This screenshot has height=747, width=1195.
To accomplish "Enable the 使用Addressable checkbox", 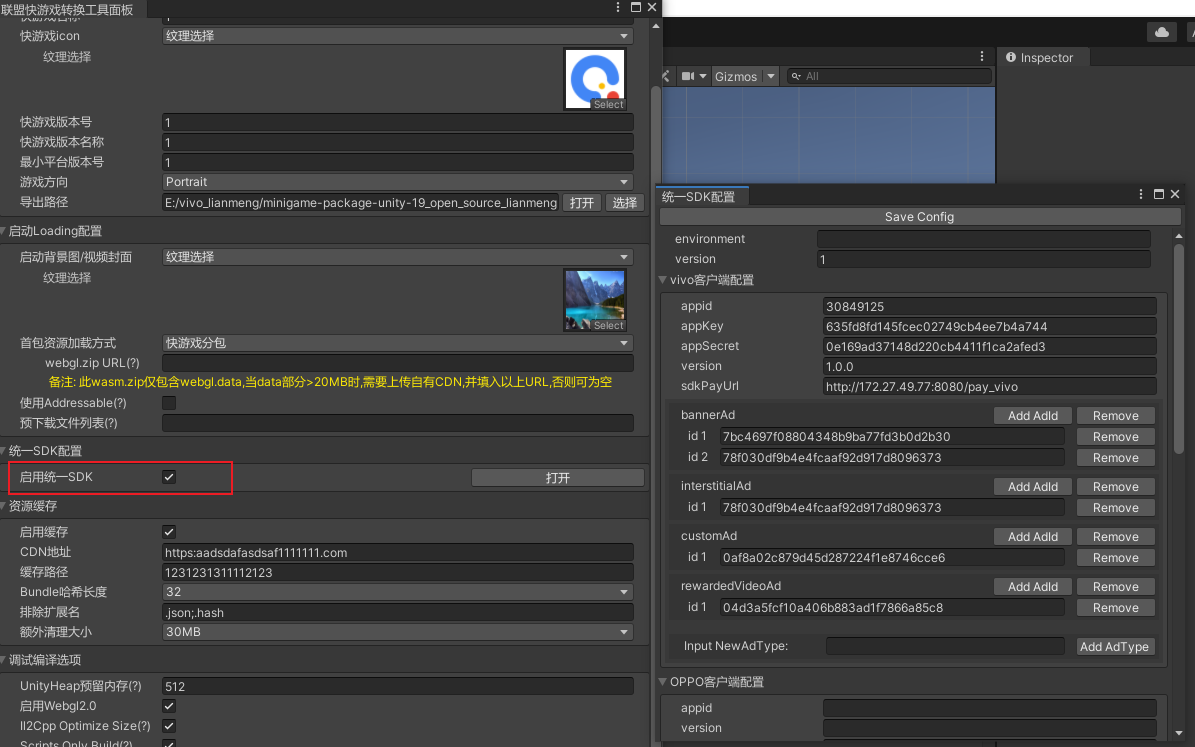I will [169, 403].
